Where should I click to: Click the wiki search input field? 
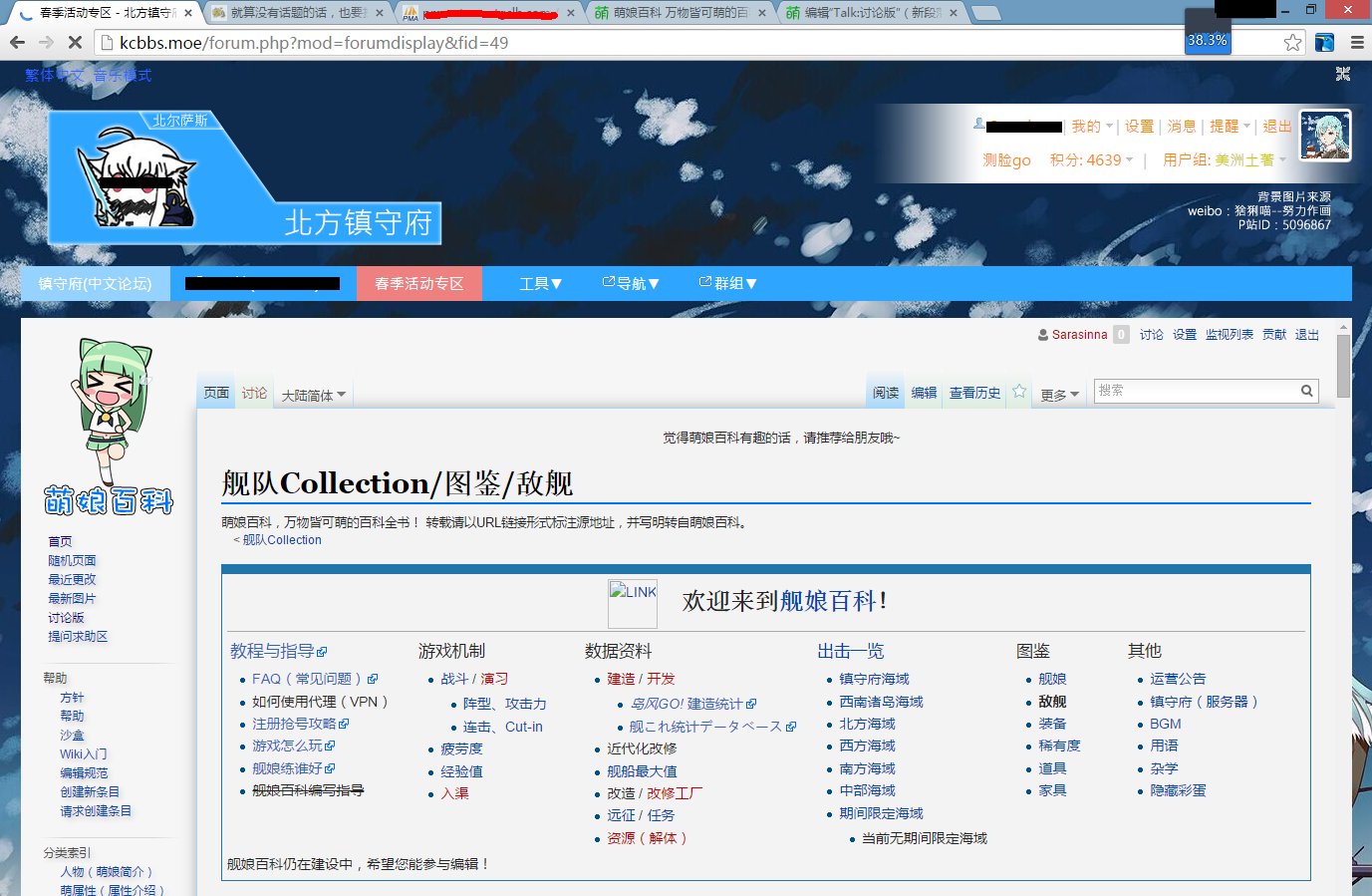tap(1196, 391)
